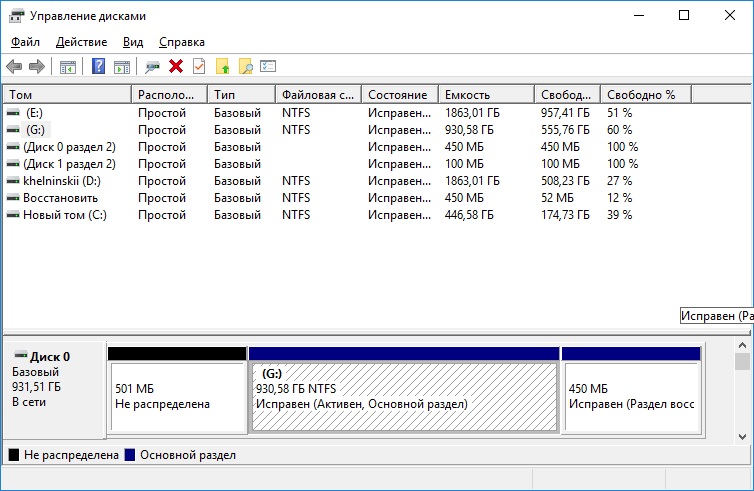Click drive icon beside Диск 0 раздел 2
Image resolution: width=754 pixels, height=491 pixels.
[x=13, y=147]
